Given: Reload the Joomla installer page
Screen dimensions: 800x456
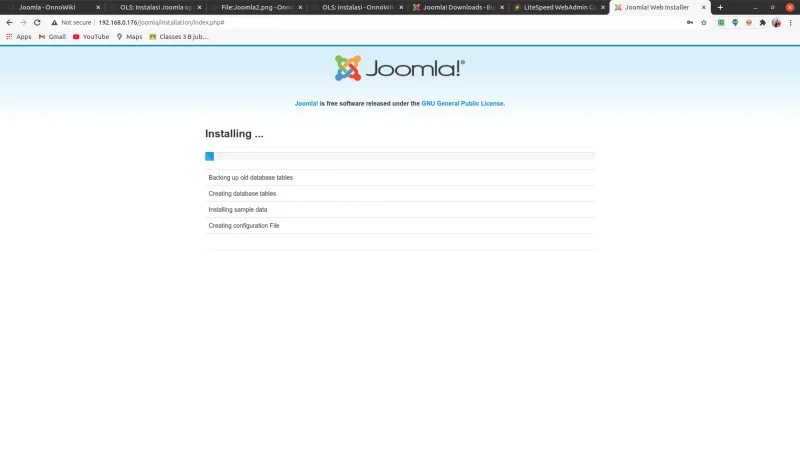Looking at the screenshot, I should click(37, 22).
